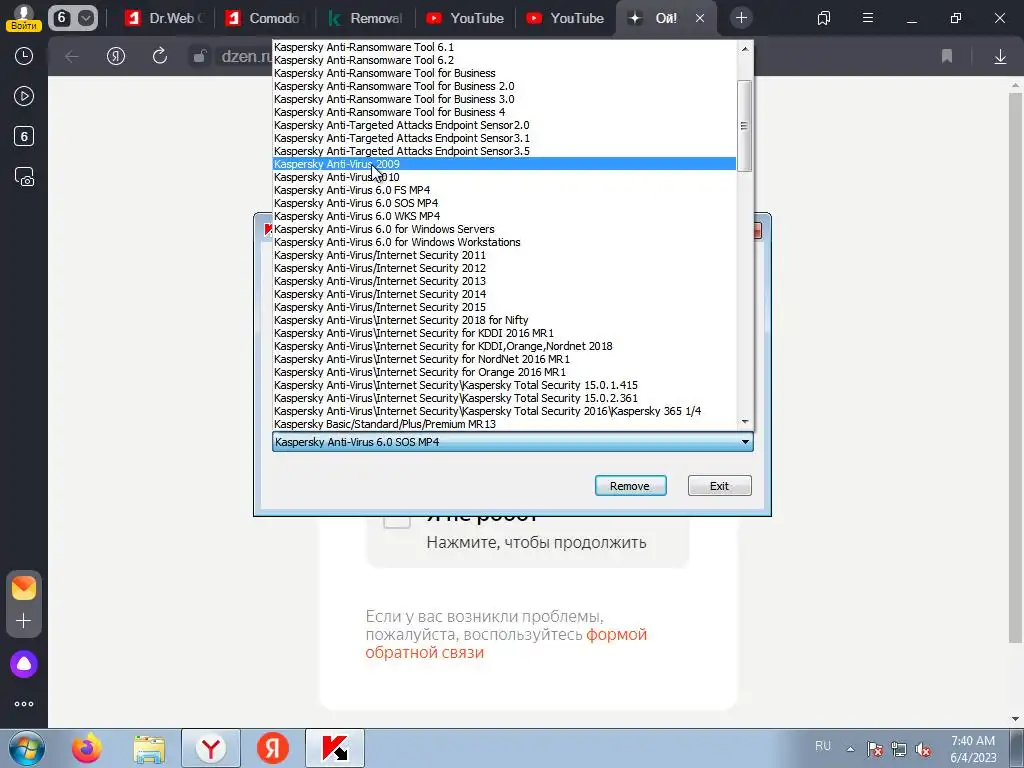This screenshot has width=1024, height=768.
Task: Open the bookmarks collections icon in title bar
Action: coord(824,18)
